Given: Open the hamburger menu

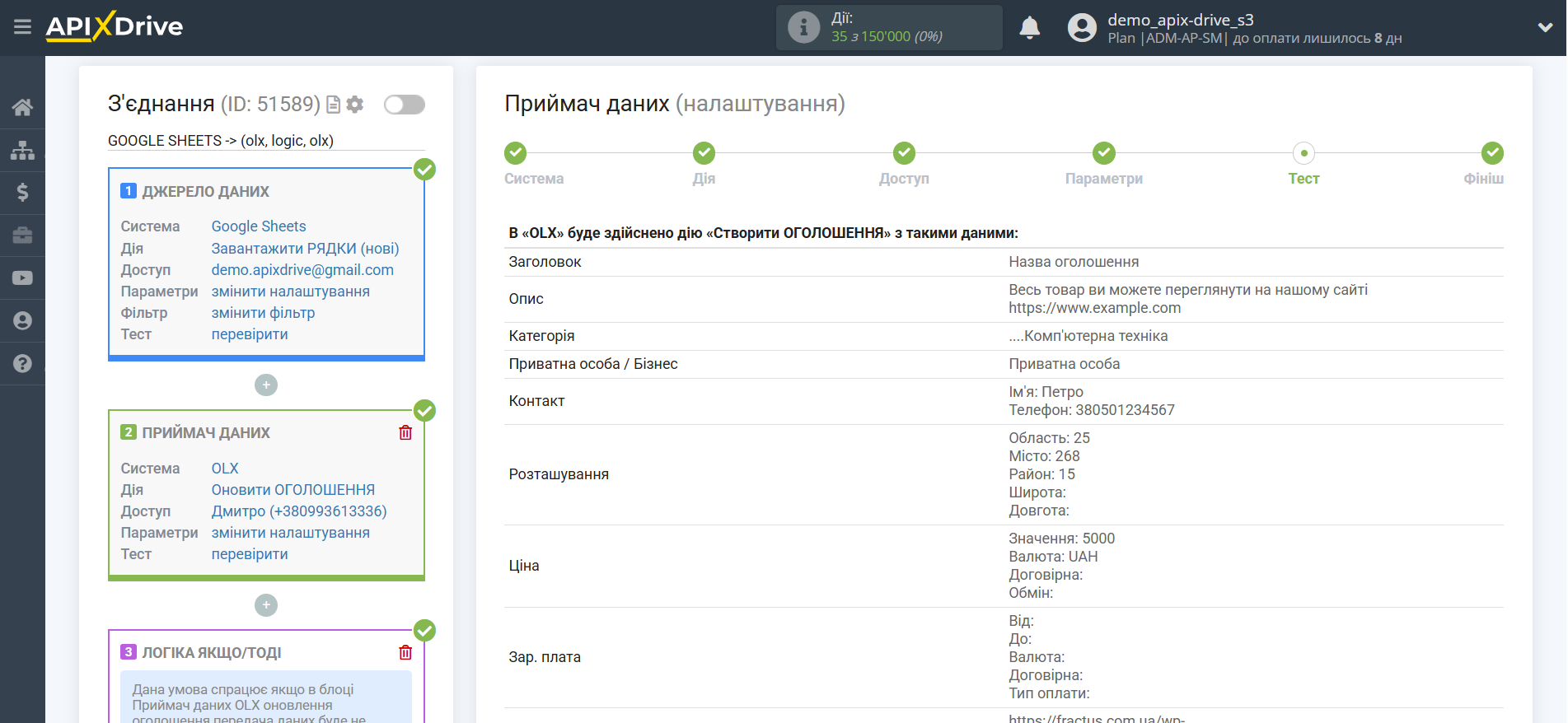Looking at the screenshot, I should 22,27.
